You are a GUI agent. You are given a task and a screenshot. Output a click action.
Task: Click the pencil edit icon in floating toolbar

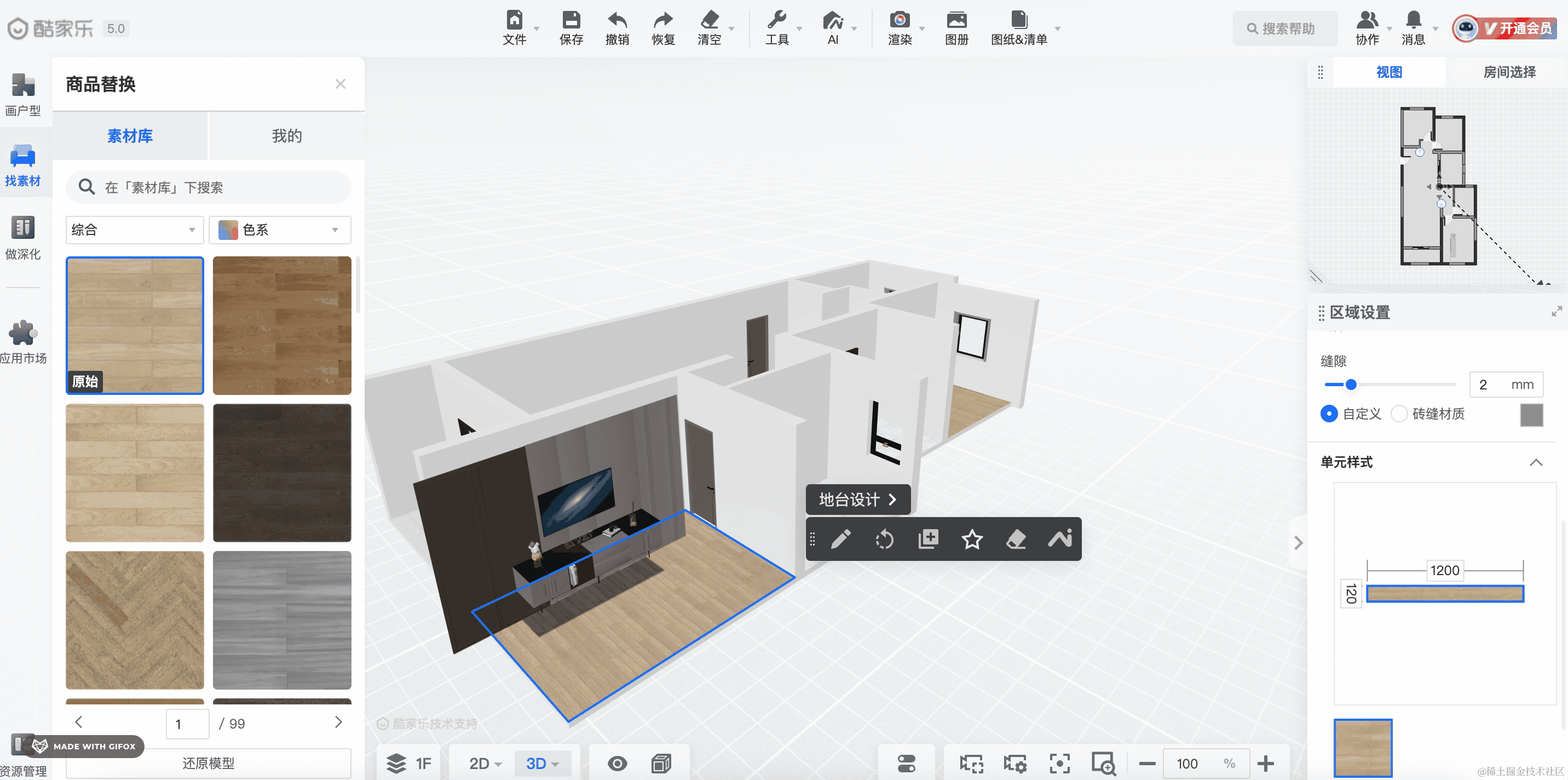[840, 539]
